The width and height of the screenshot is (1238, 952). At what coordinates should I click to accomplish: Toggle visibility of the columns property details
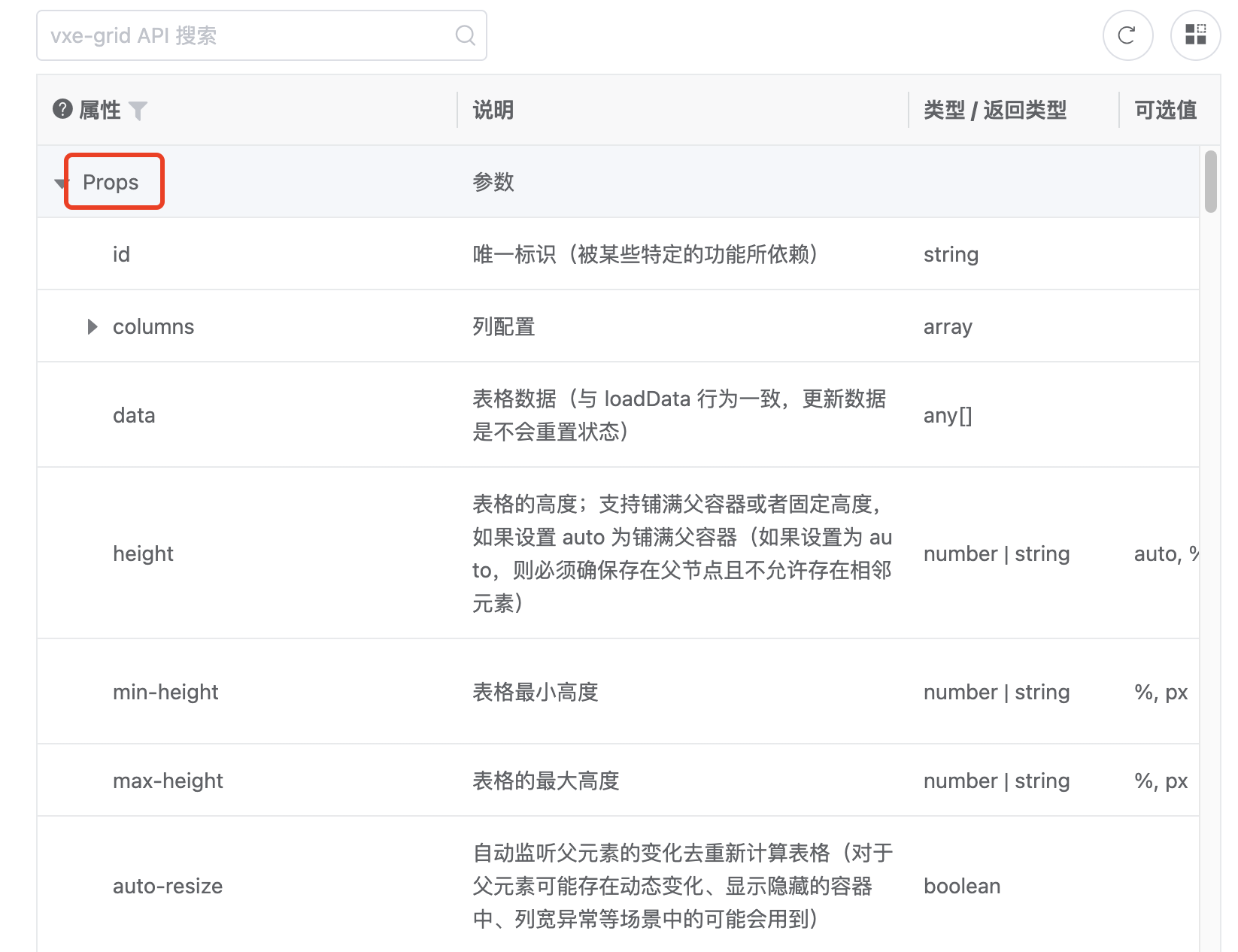[92, 326]
